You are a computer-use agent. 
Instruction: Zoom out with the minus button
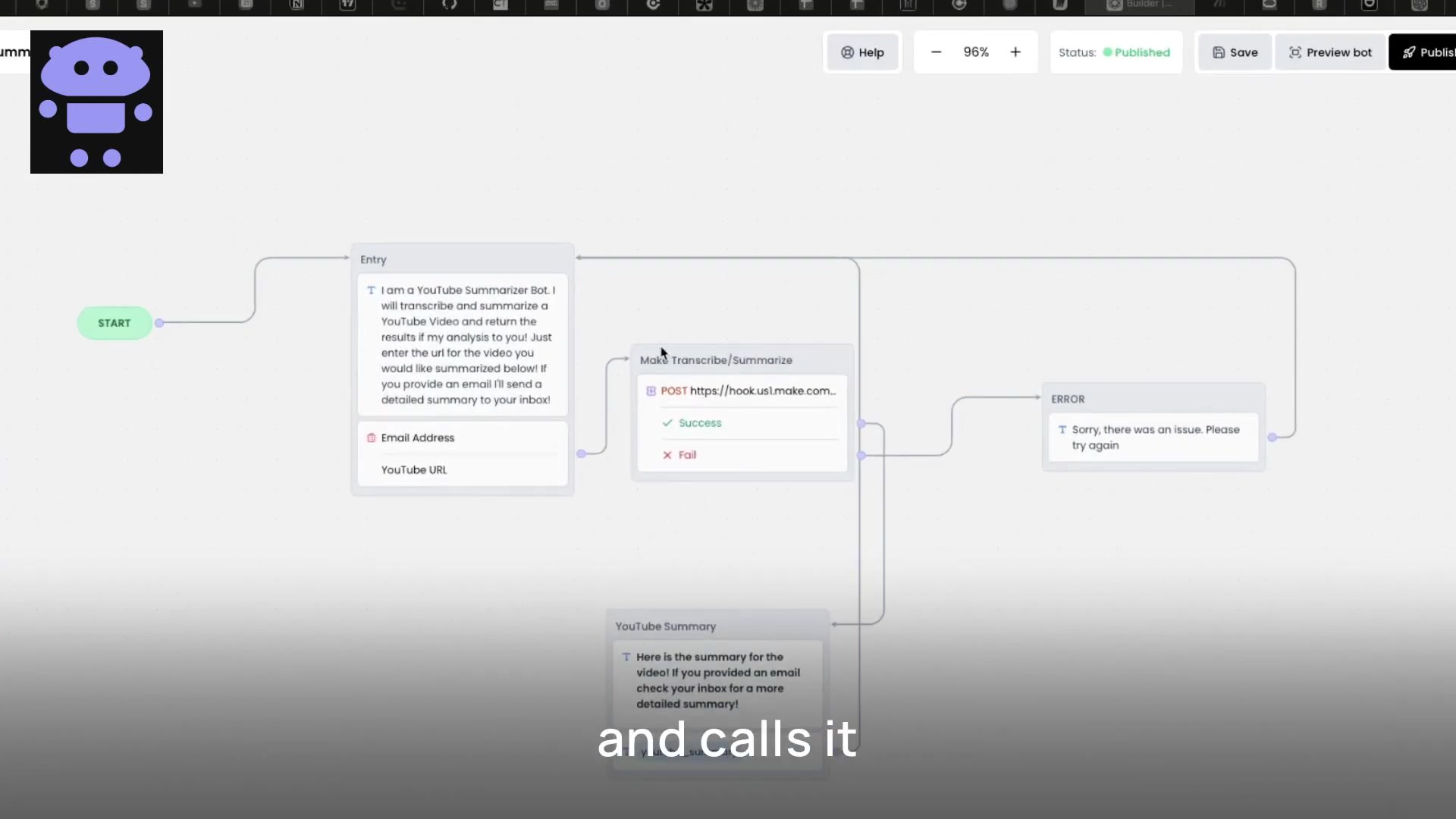click(936, 52)
